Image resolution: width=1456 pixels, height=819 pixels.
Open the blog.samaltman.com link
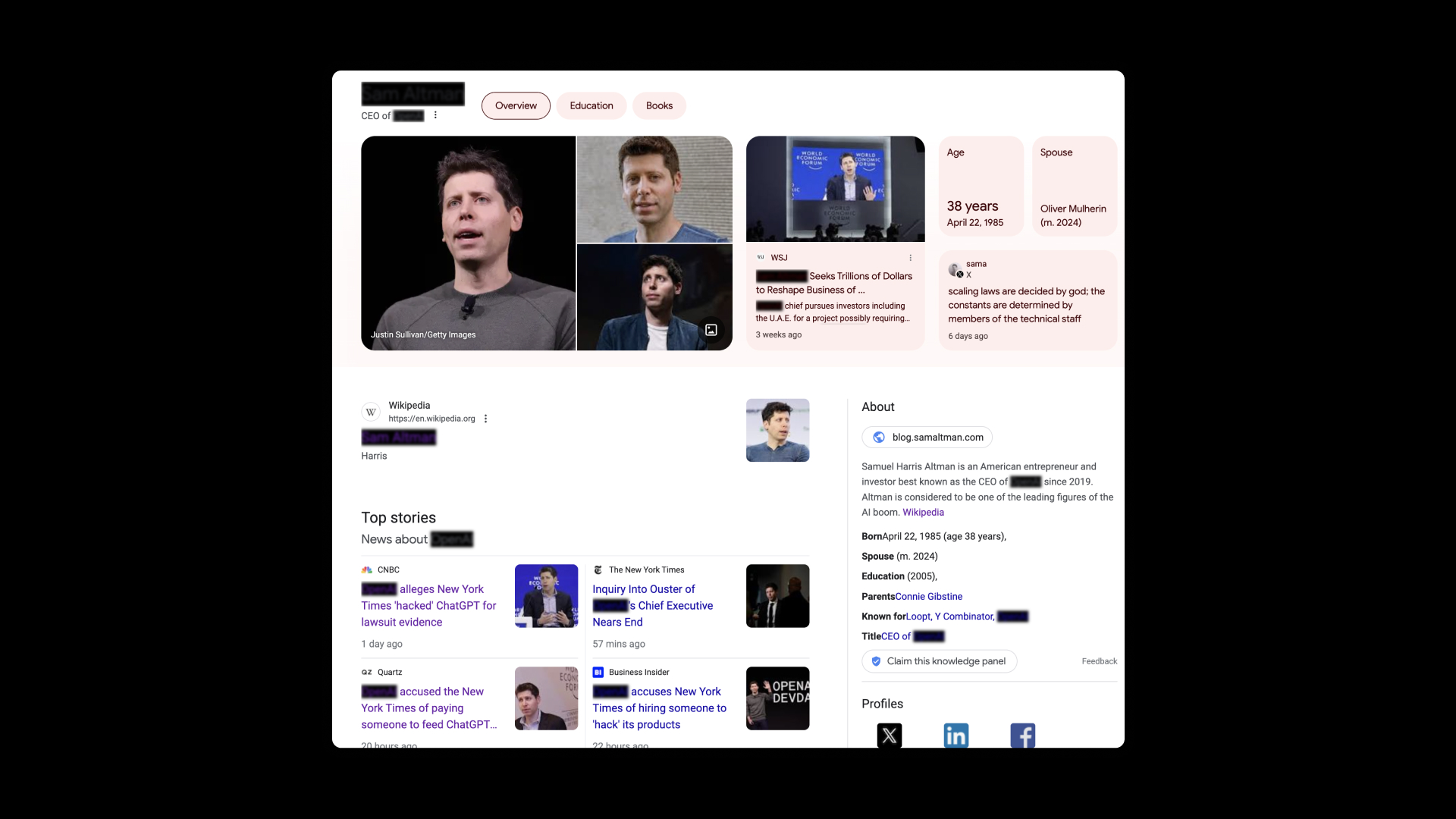coord(927,438)
